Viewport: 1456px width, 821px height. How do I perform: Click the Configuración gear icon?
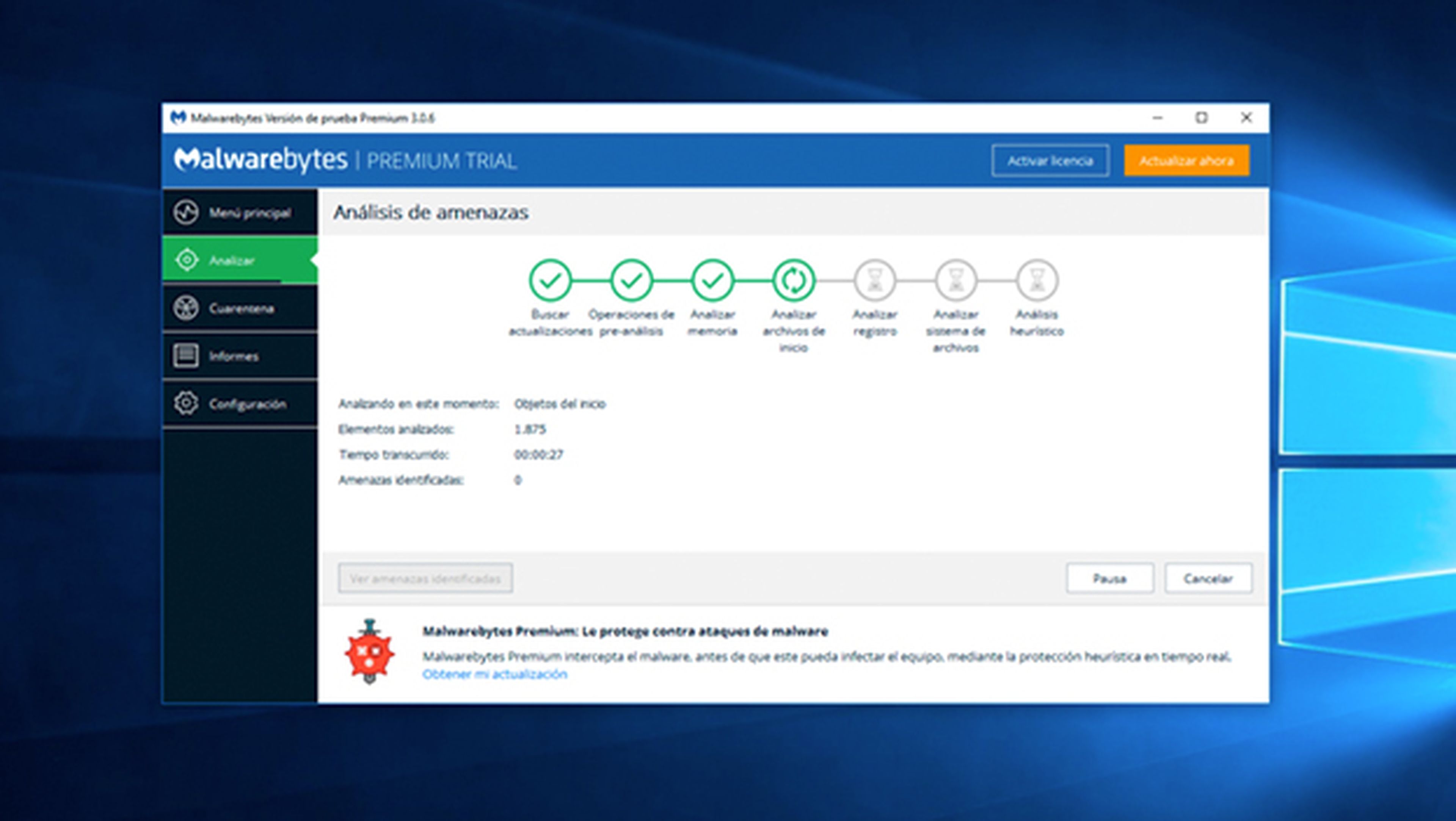[186, 403]
